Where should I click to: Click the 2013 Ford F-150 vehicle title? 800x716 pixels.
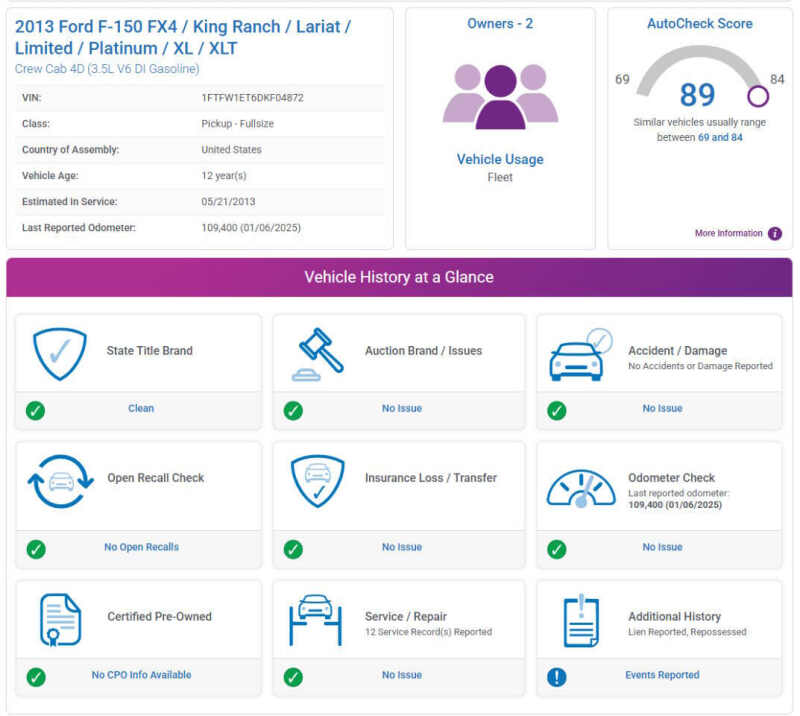tap(182, 37)
